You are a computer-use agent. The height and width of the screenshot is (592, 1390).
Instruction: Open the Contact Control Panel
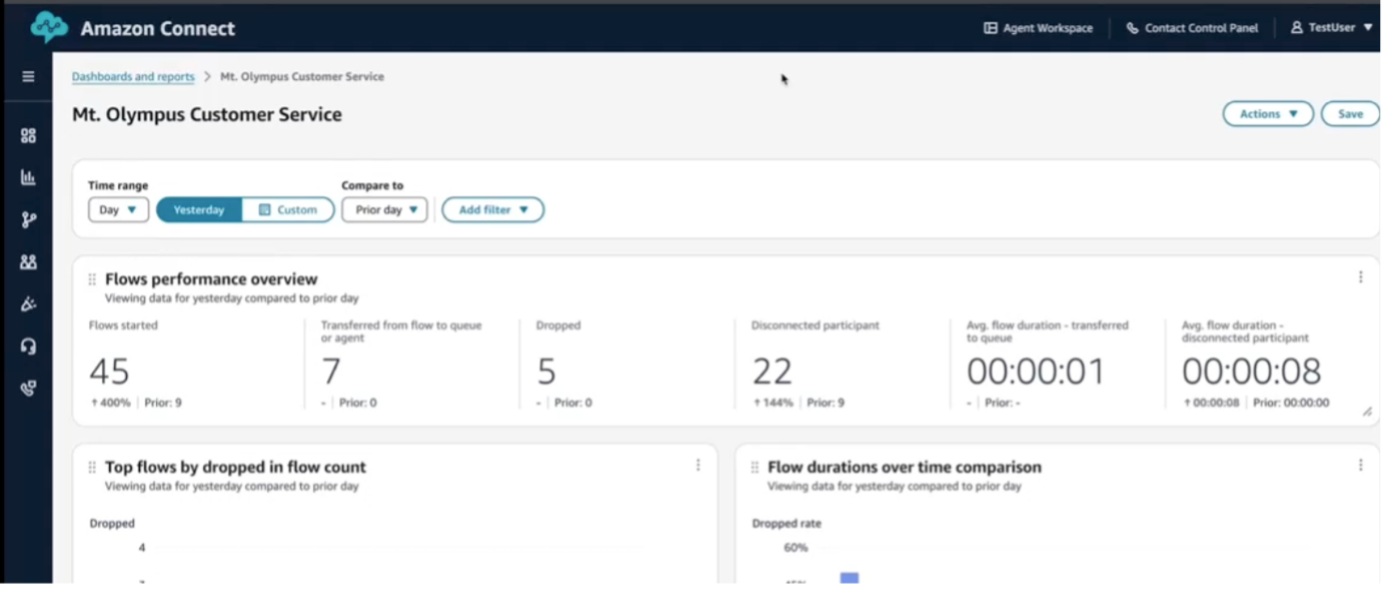click(1192, 28)
